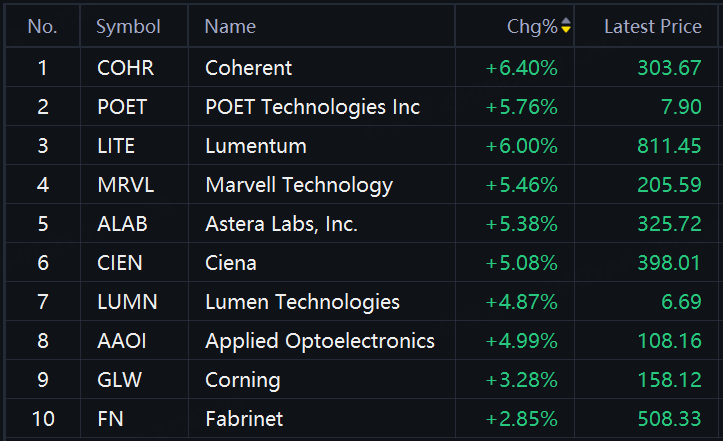
Task: Select the Lumen Technologies name
Action: (302, 302)
